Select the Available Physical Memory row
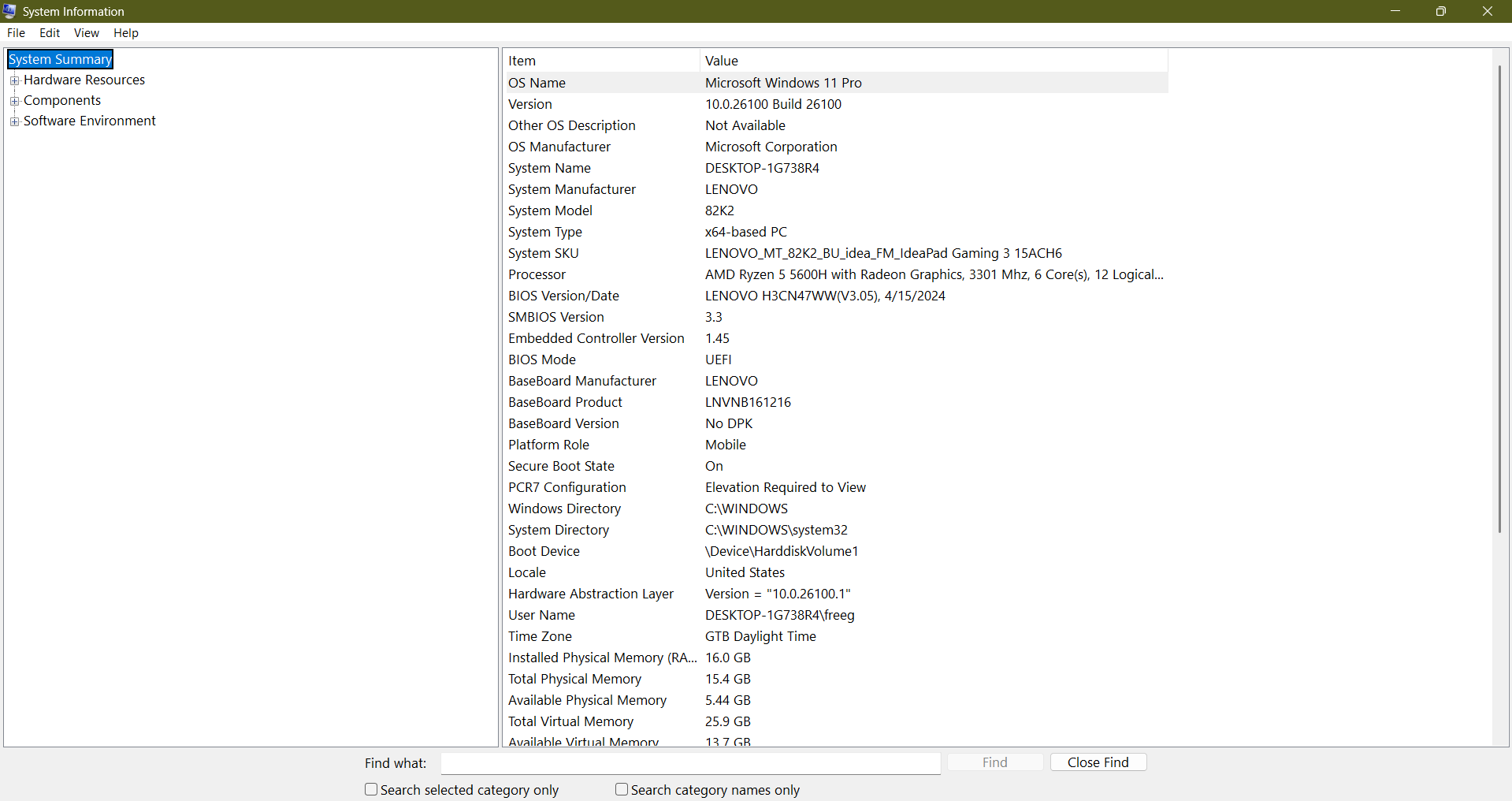The height and width of the screenshot is (801, 1512). 836,700
